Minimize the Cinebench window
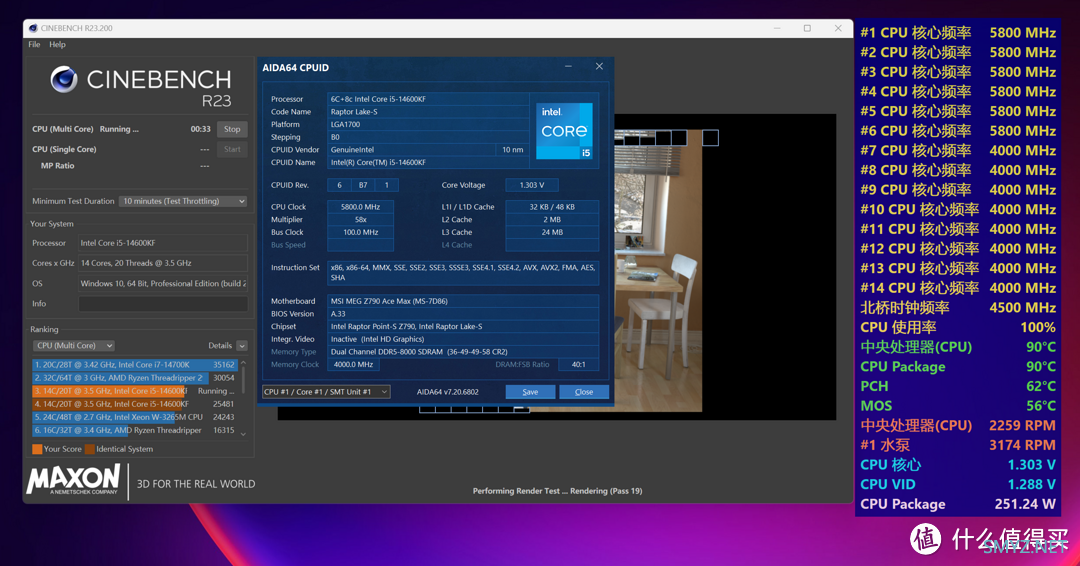Viewport: 1080px width, 566px height. click(x=777, y=28)
